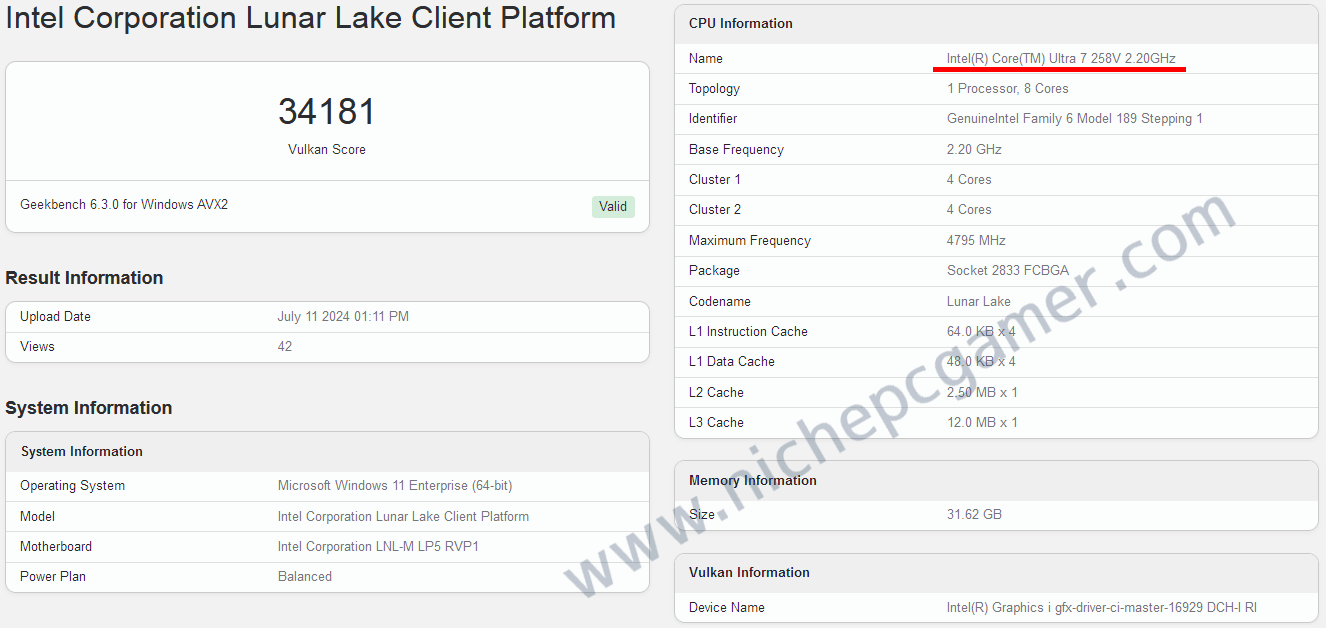Select the "L1 Instruction Cache" label
This screenshot has height=628, width=1326.
(748, 332)
